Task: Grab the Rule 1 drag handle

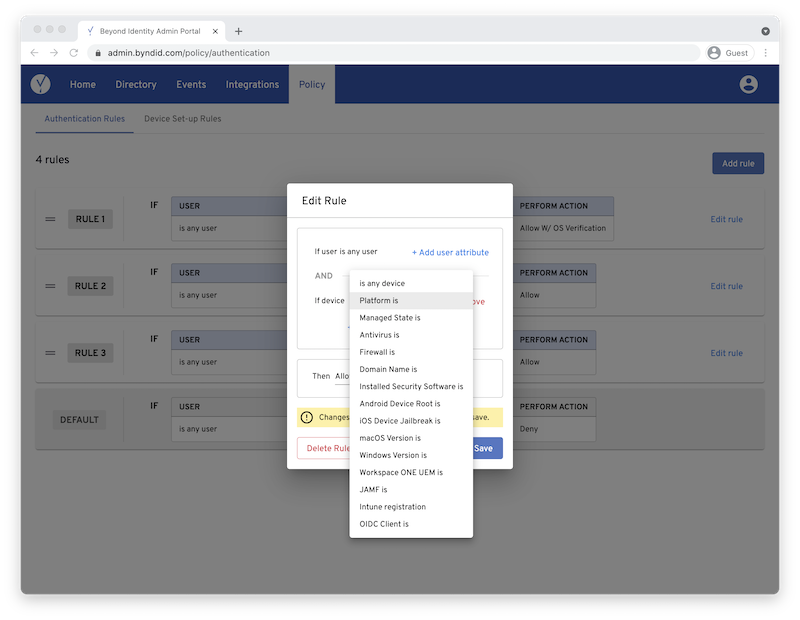Action: coord(50,219)
